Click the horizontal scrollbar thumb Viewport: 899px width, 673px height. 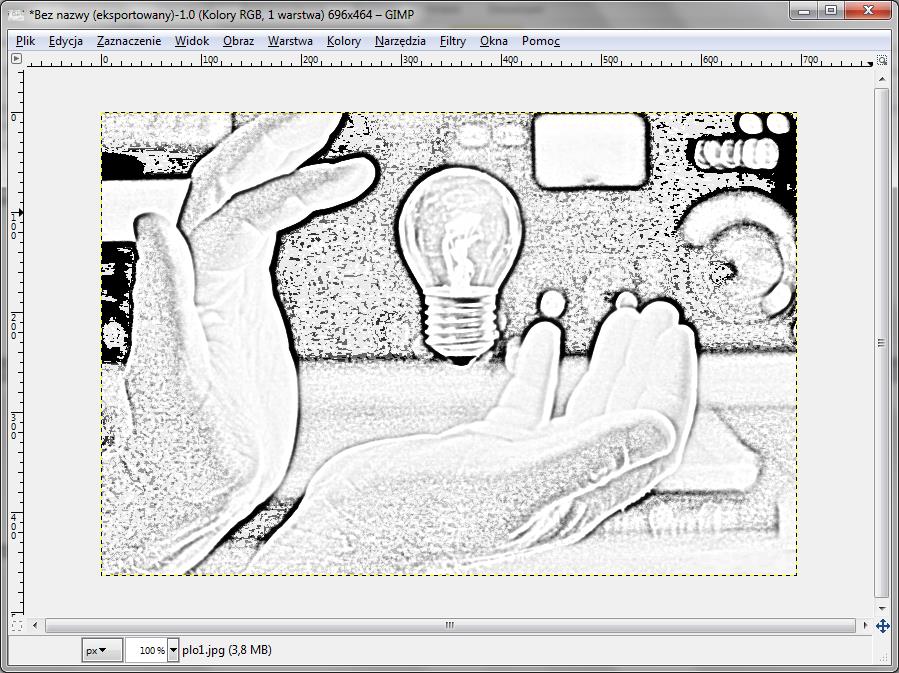450,625
